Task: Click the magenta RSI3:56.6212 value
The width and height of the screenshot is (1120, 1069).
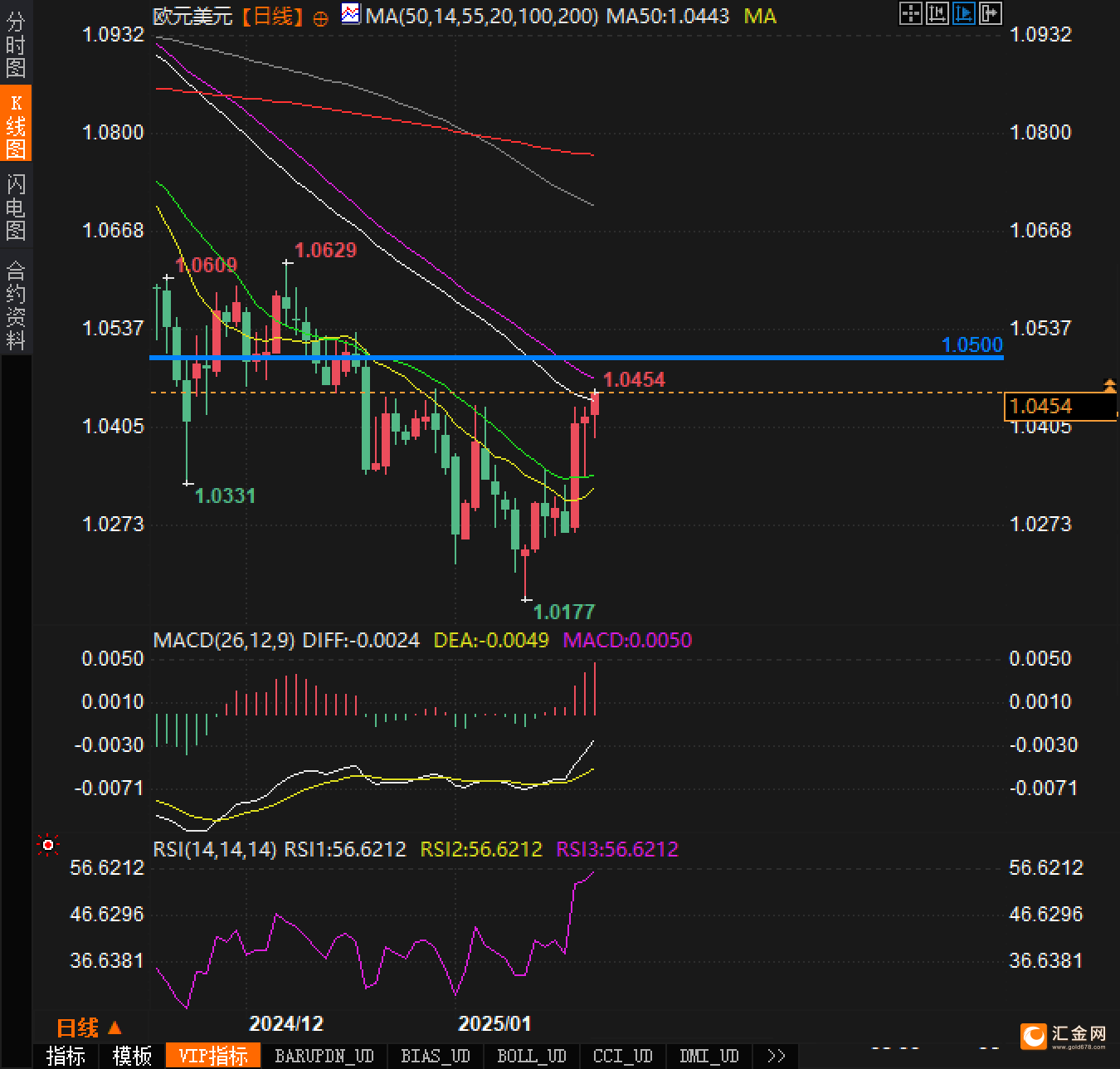Action: pos(617,849)
